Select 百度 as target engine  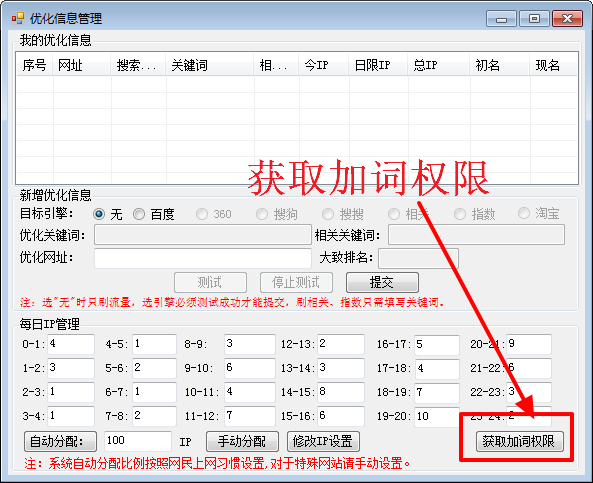[139, 214]
